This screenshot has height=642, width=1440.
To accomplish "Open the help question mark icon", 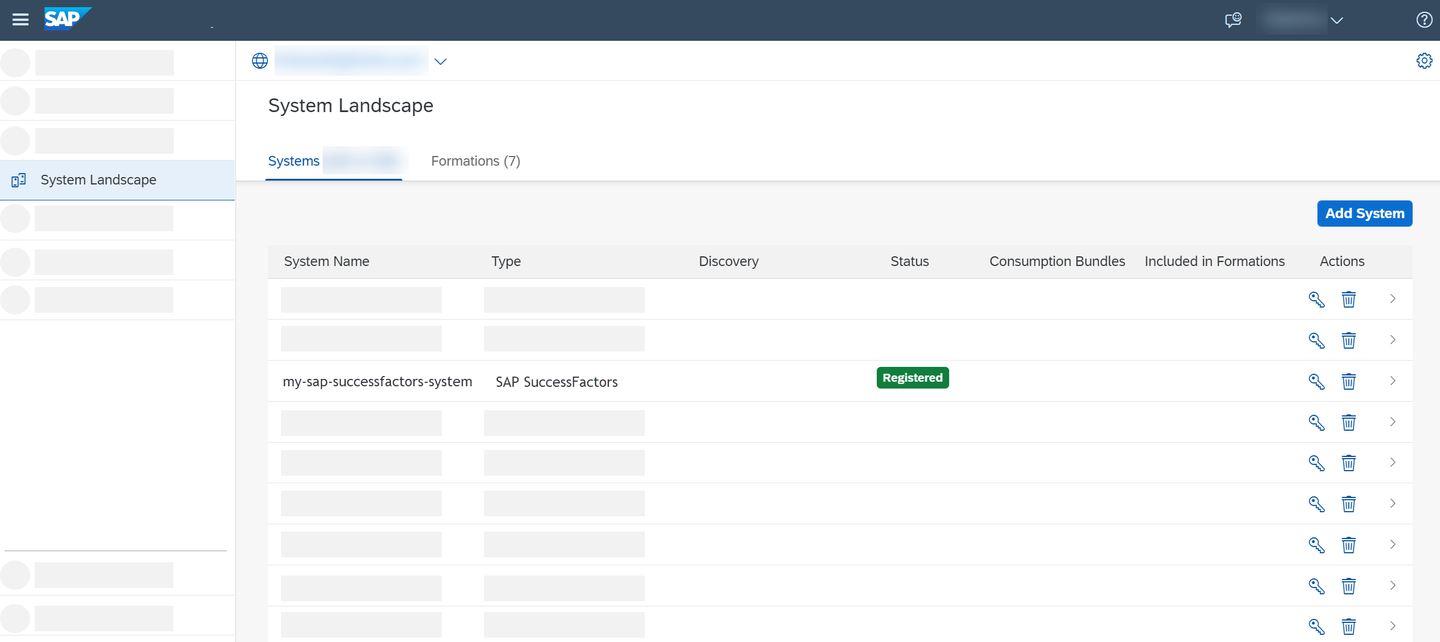I will [1424, 20].
